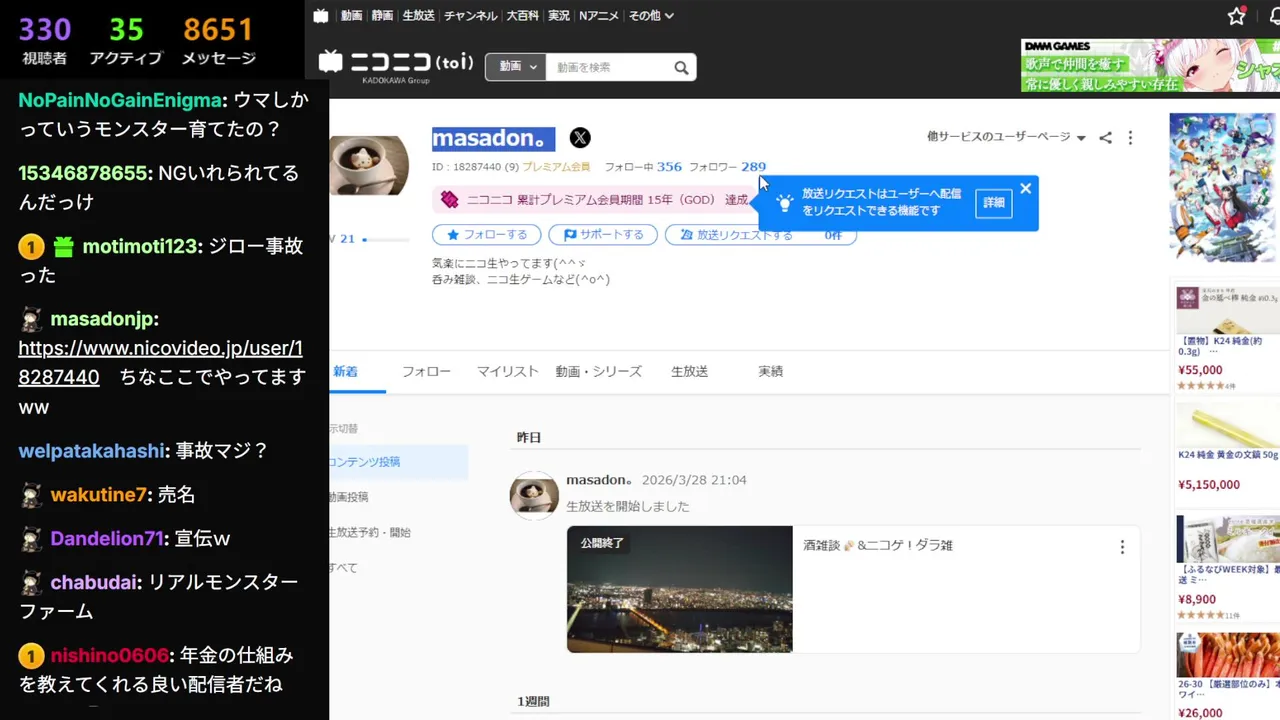Click masadon's profile avatar image
Viewport: 1280px width, 720px height.
369,165
